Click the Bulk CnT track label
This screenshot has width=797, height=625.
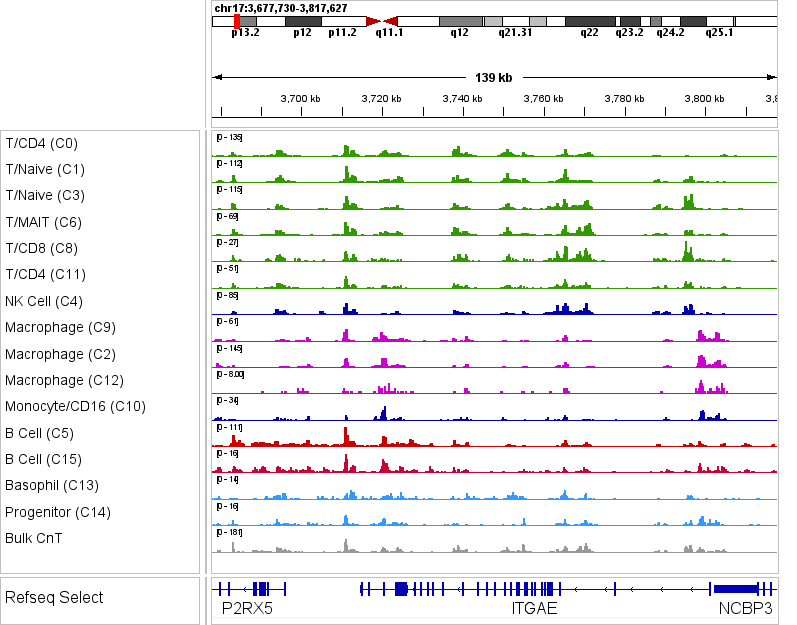point(35,538)
